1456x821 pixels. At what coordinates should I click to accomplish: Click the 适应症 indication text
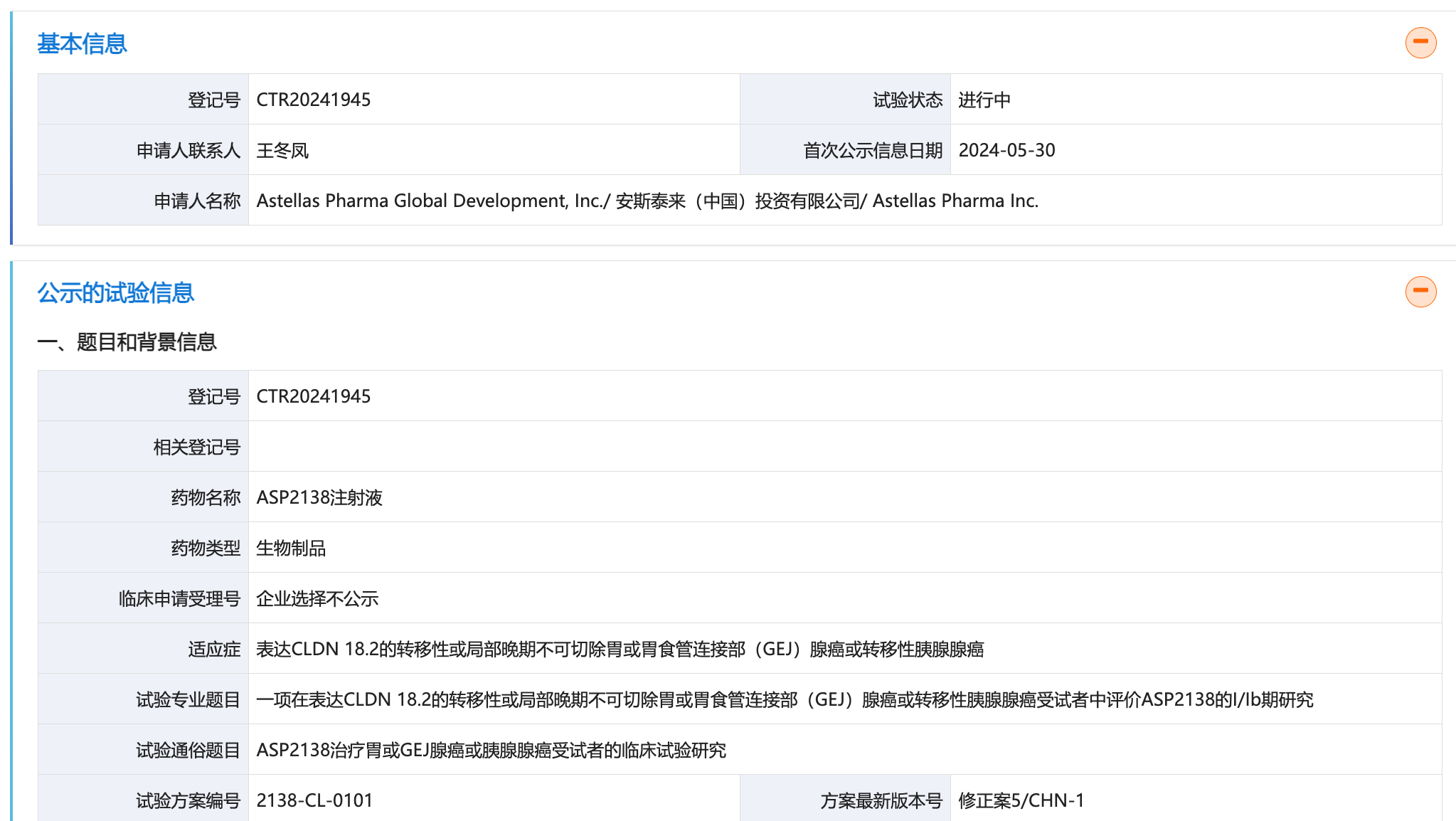click(620, 649)
